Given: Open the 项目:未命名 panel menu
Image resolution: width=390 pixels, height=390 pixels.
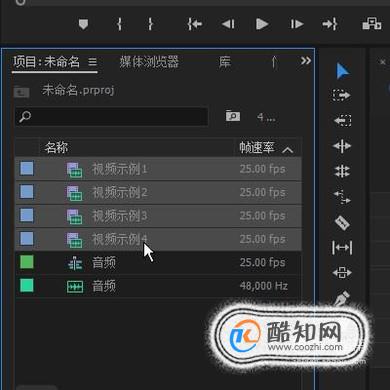Looking at the screenshot, I should click(x=92, y=62).
